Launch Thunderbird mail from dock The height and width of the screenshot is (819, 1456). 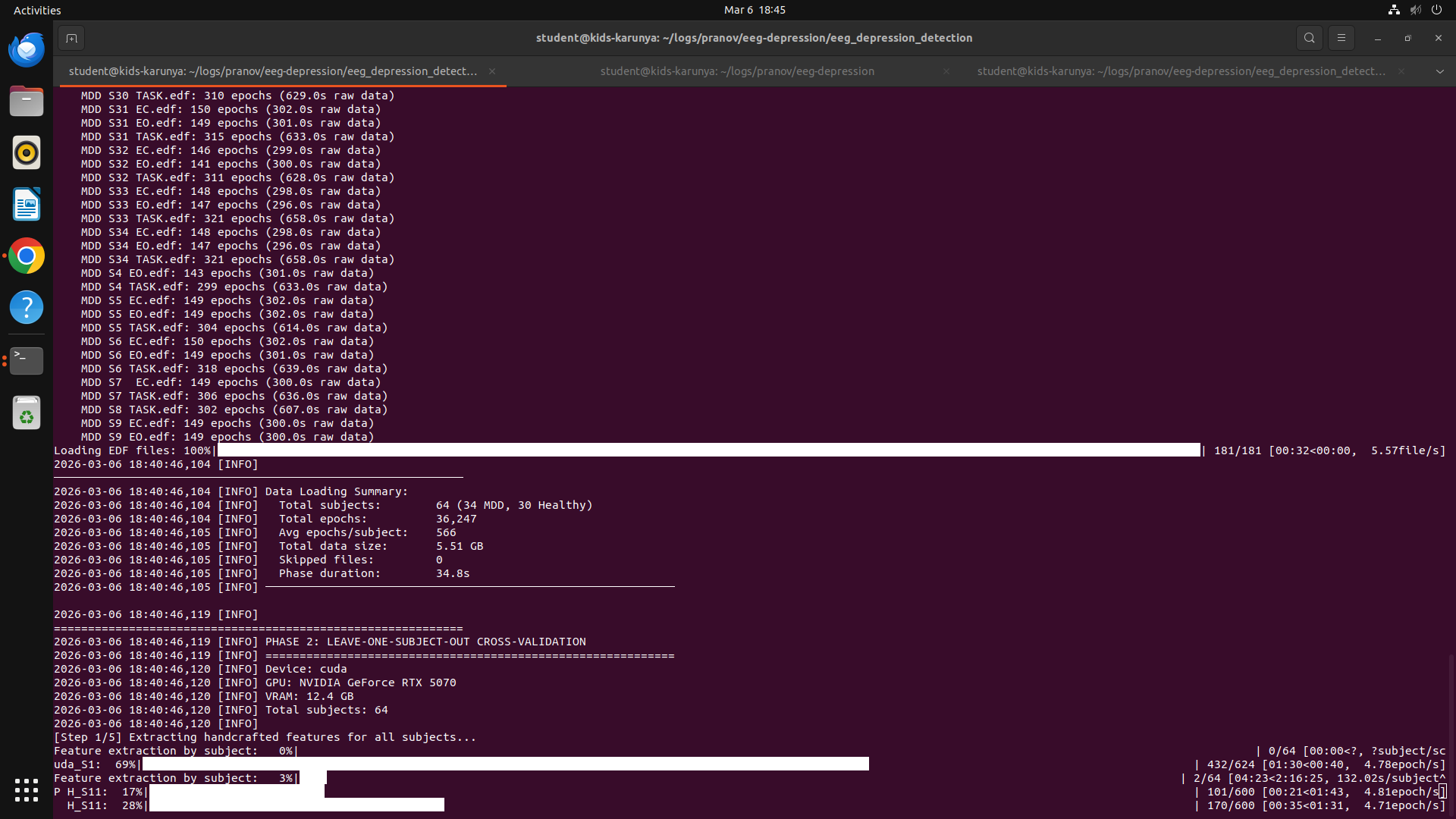coord(27,50)
